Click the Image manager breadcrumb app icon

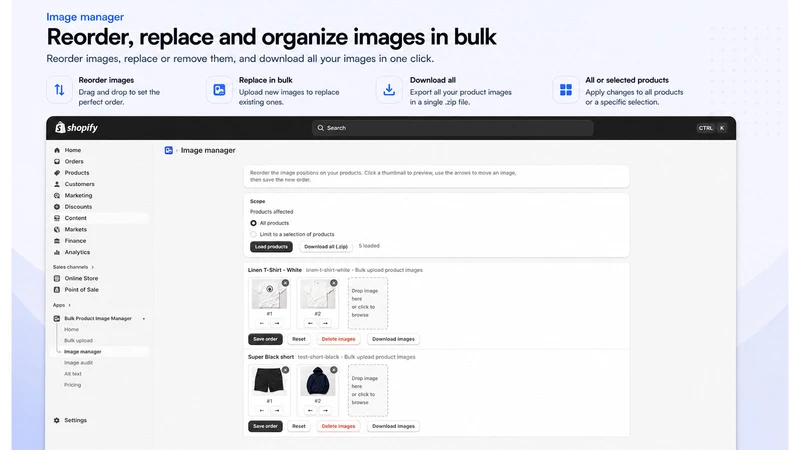pos(168,150)
